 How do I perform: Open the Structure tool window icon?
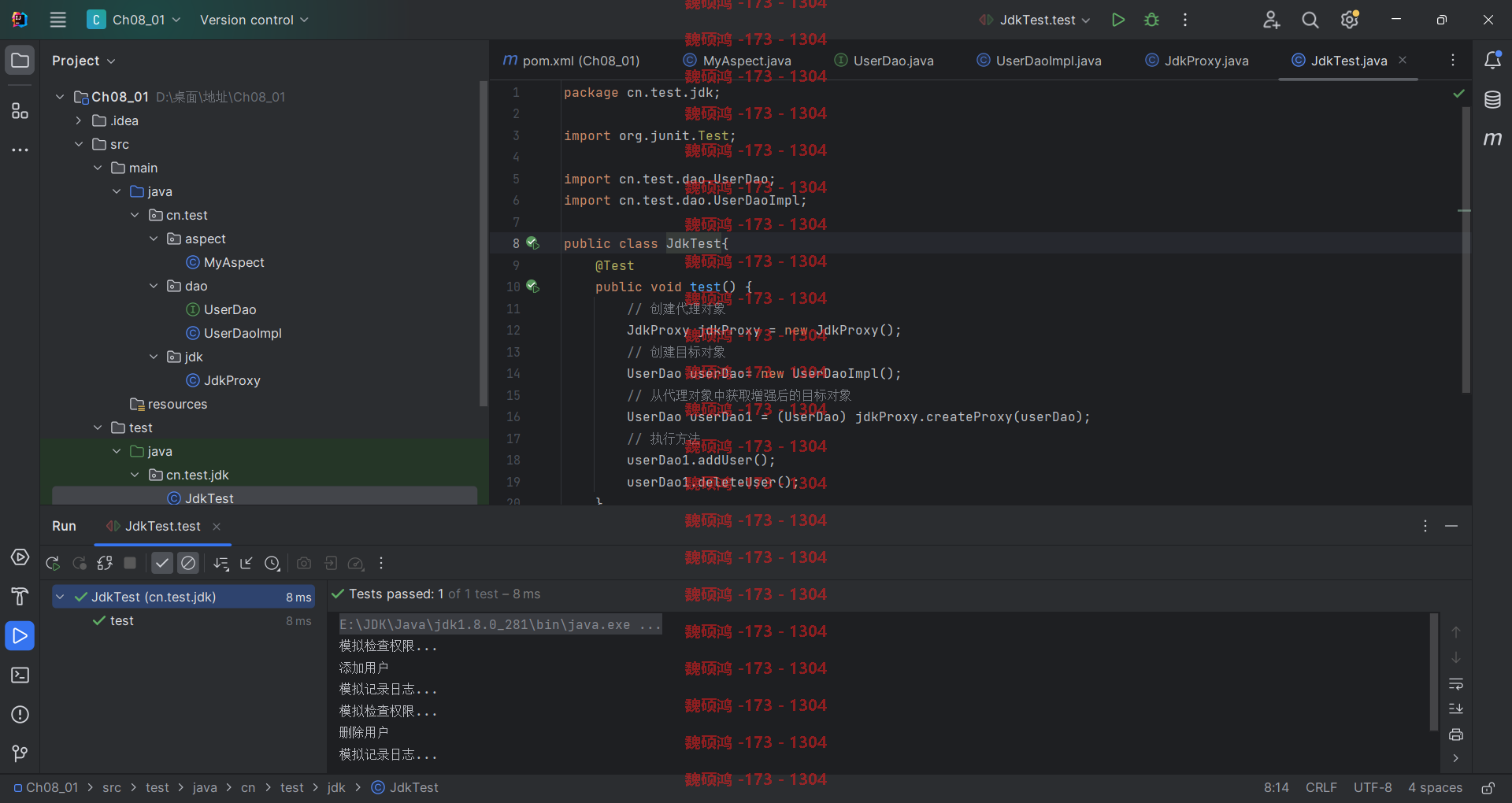(x=20, y=111)
